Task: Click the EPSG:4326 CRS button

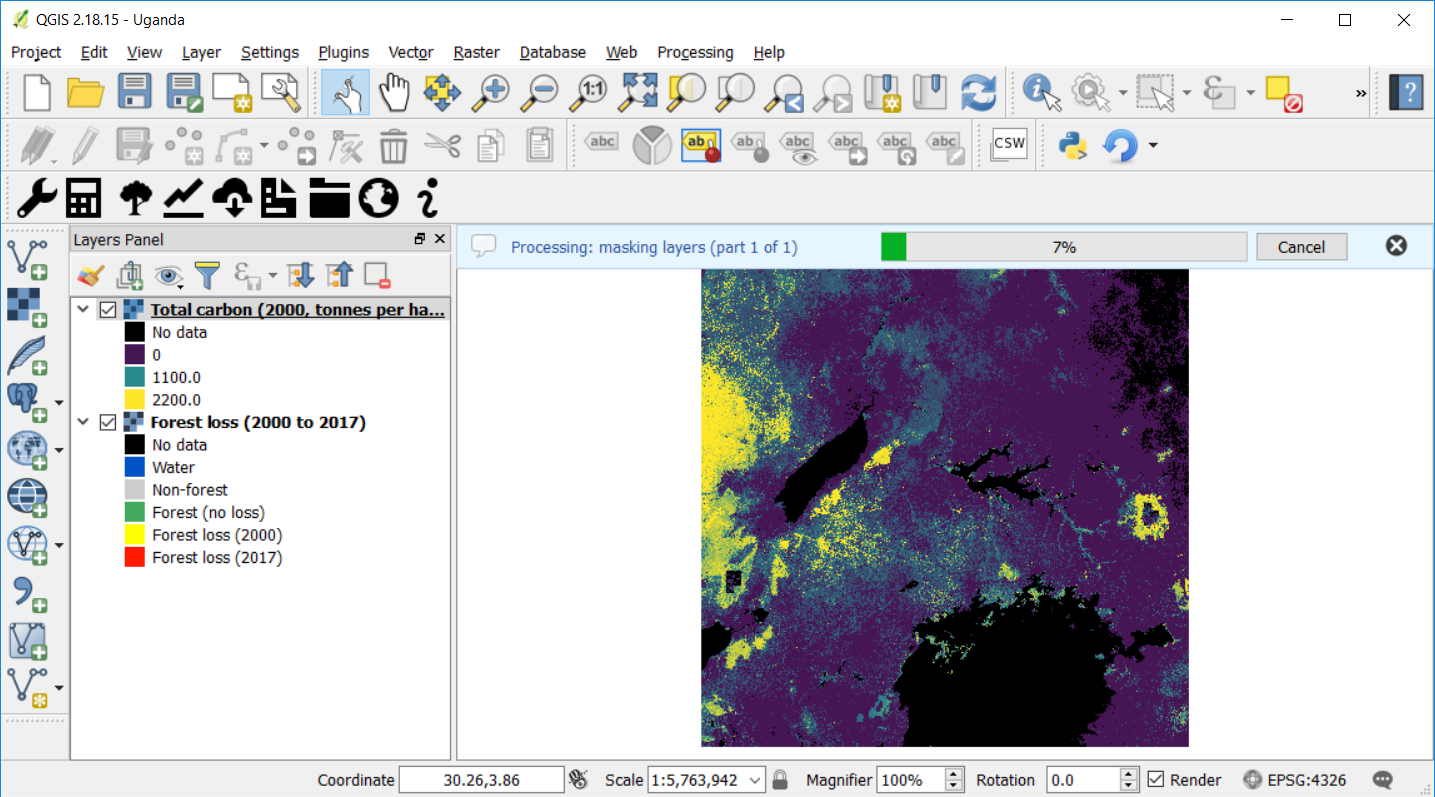Action: [x=1294, y=780]
